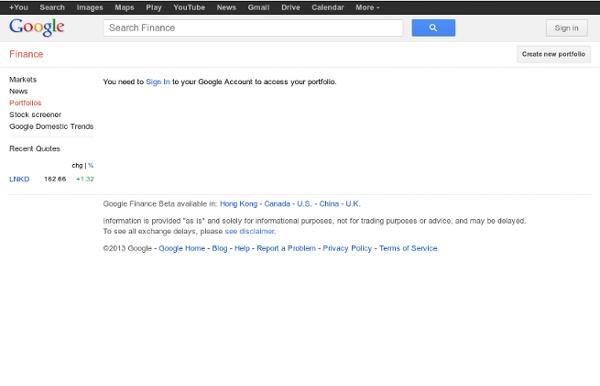Image resolution: width=600 pixels, height=386 pixels.
Task: Open News in the top bar
Action: point(226,7)
